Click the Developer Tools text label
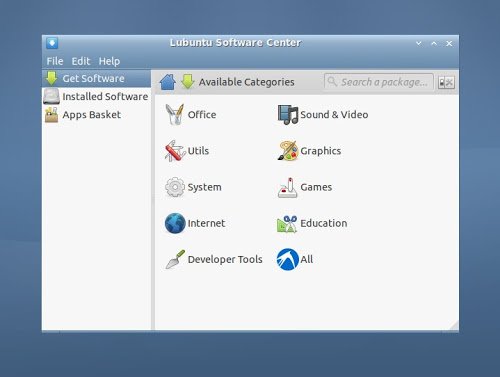Image resolution: width=500 pixels, height=377 pixels. click(225, 259)
